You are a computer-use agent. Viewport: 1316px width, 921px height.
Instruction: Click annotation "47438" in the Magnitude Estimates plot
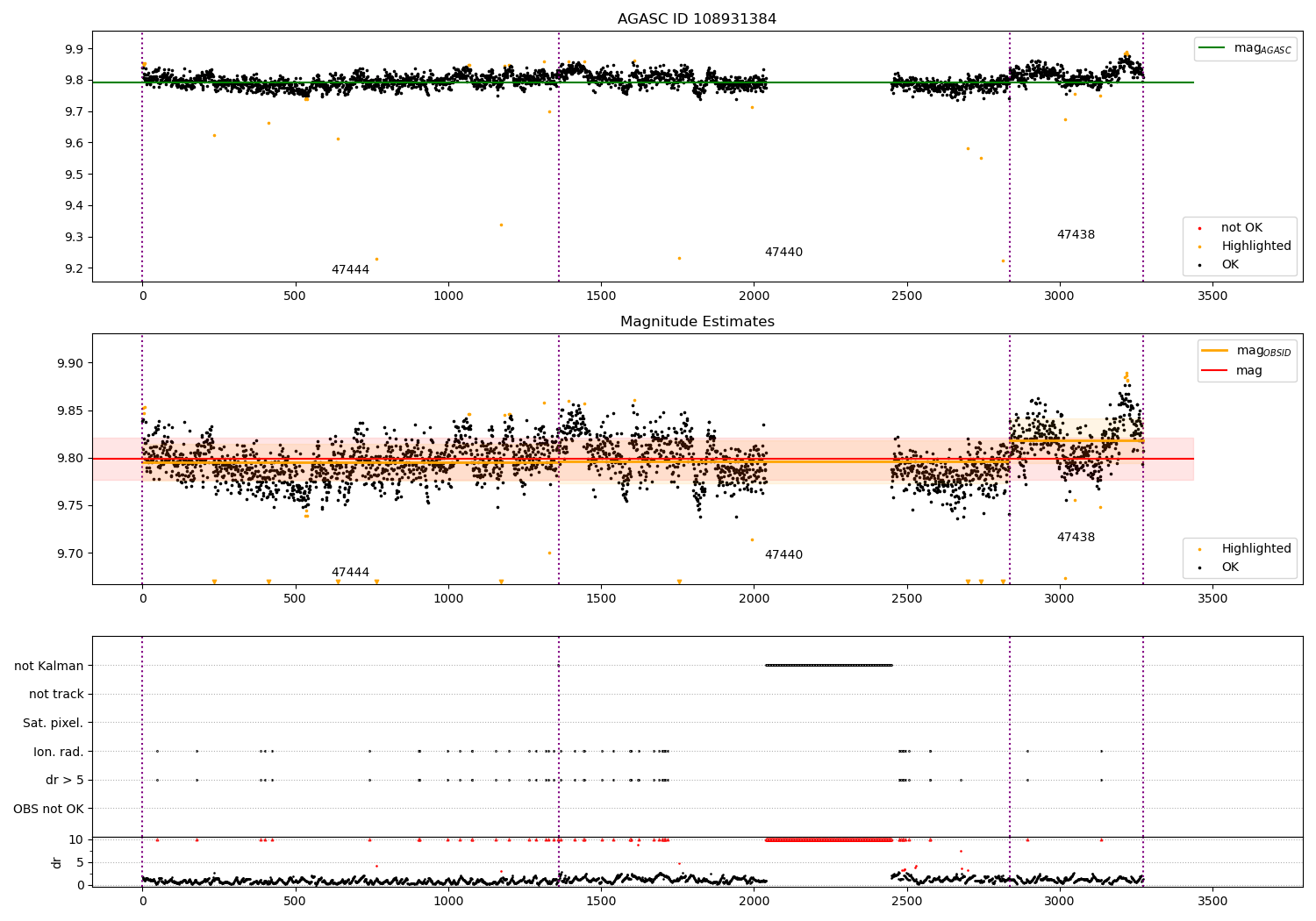point(1076,538)
